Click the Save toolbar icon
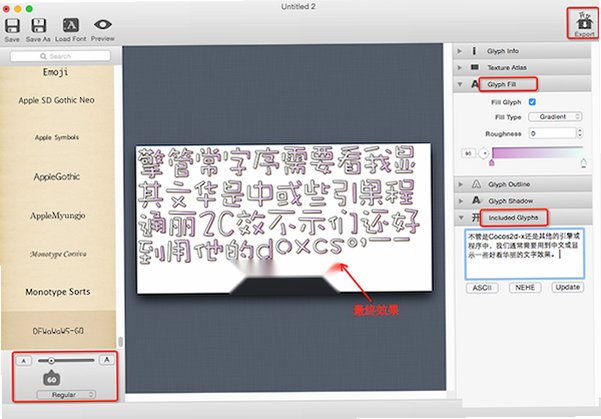This screenshot has height=419, width=601. [x=12, y=26]
